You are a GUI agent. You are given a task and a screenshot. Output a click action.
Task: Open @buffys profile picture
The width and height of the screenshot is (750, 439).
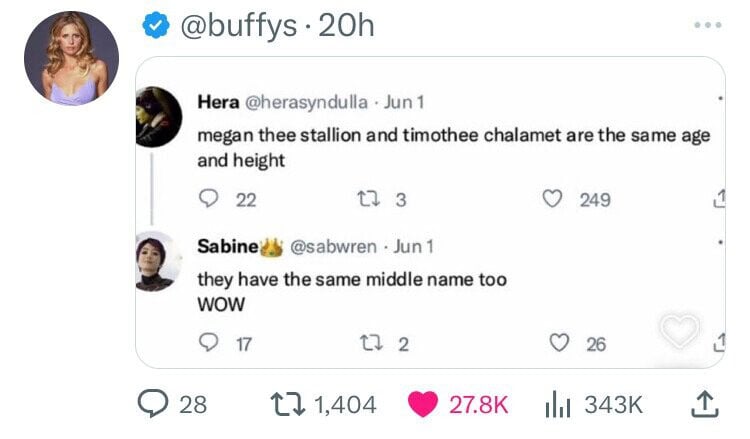[x=71, y=58]
